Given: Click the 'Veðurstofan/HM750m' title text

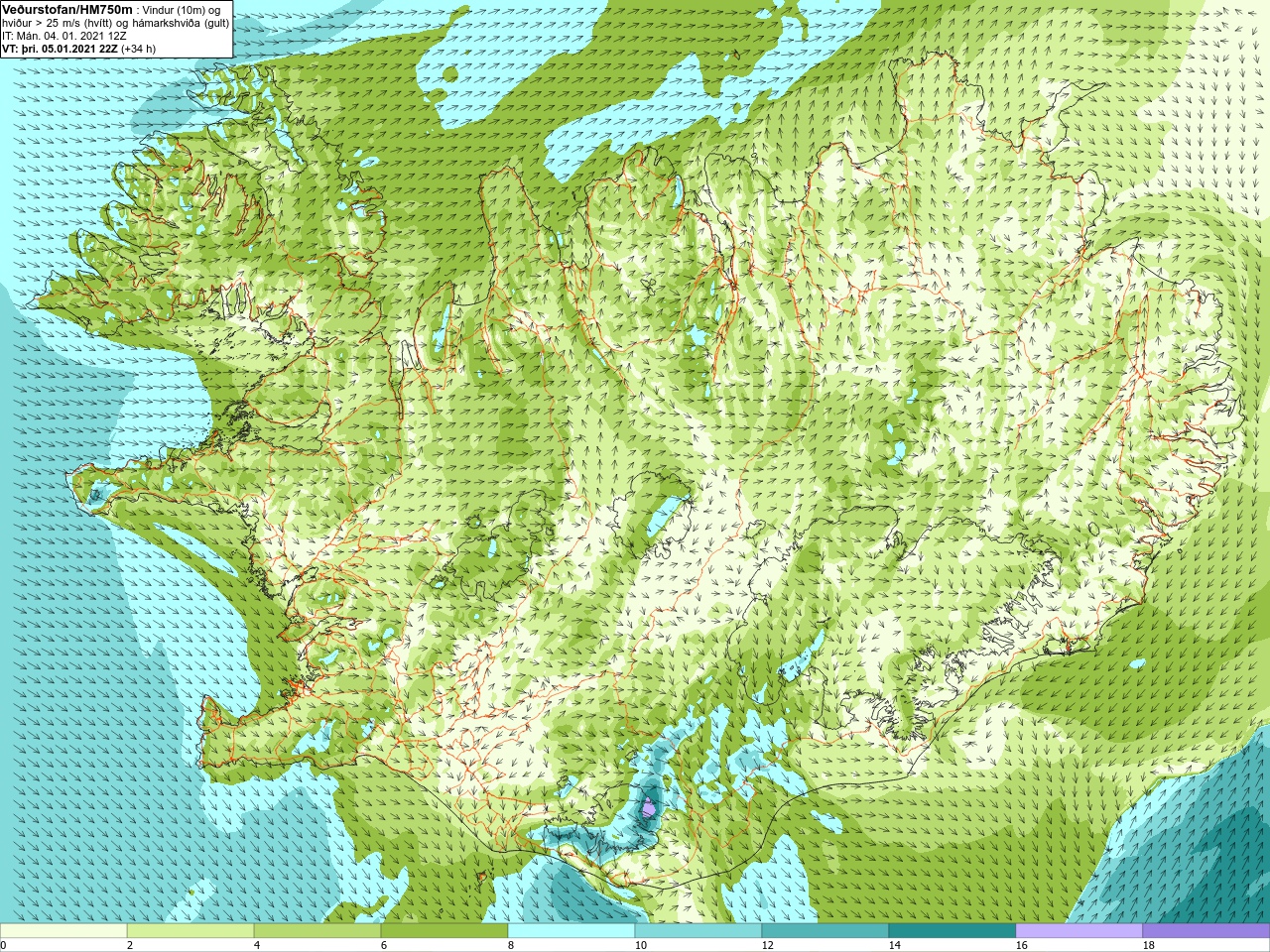Looking at the screenshot, I should [x=66, y=9].
